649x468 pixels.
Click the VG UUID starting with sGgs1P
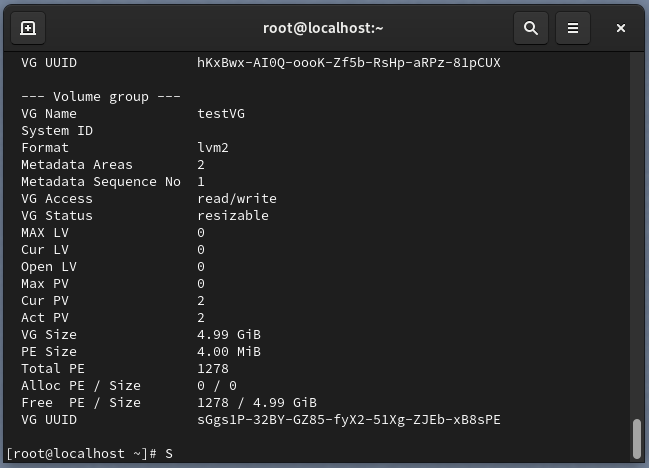pos(349,420)
